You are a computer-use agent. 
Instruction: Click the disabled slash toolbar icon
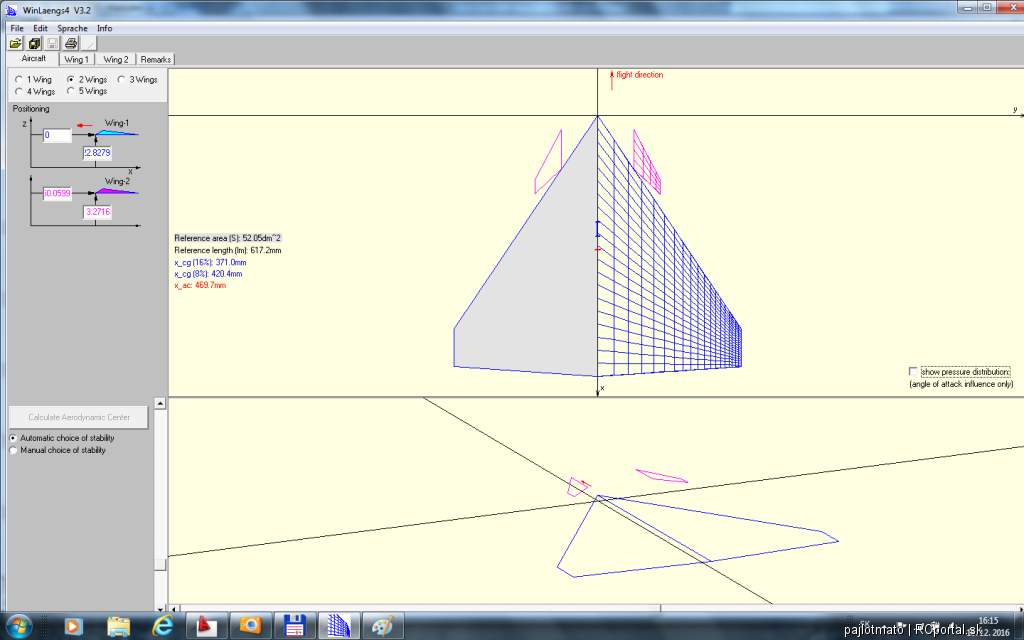89,44
